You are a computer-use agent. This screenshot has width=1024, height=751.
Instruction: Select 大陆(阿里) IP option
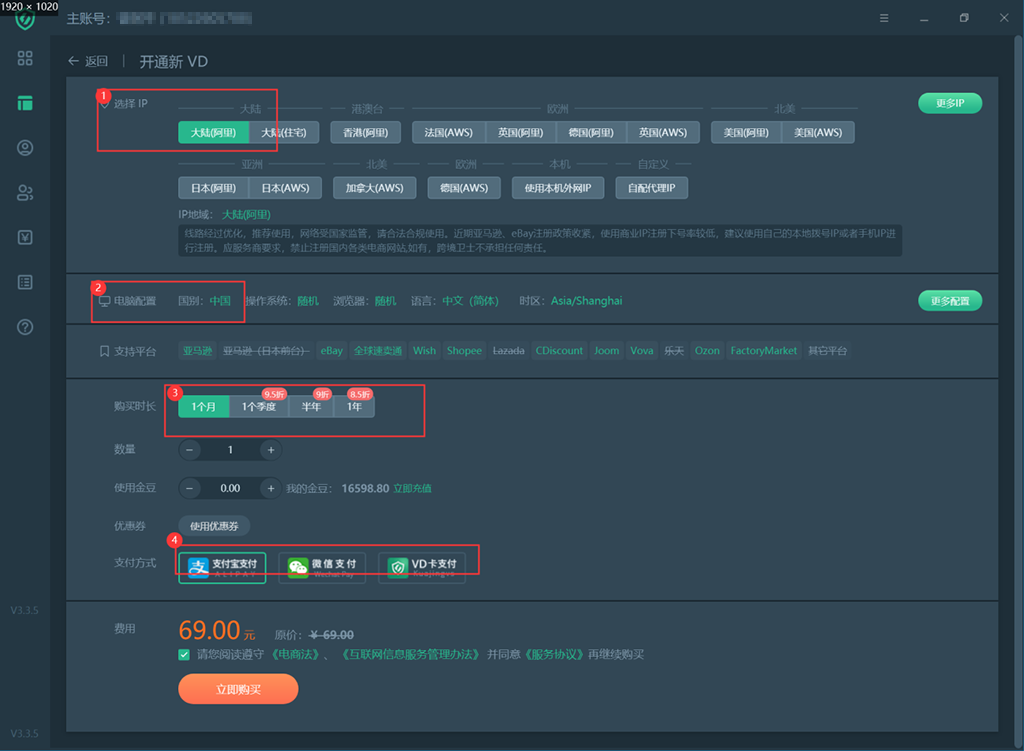click(x=214, y=133)
